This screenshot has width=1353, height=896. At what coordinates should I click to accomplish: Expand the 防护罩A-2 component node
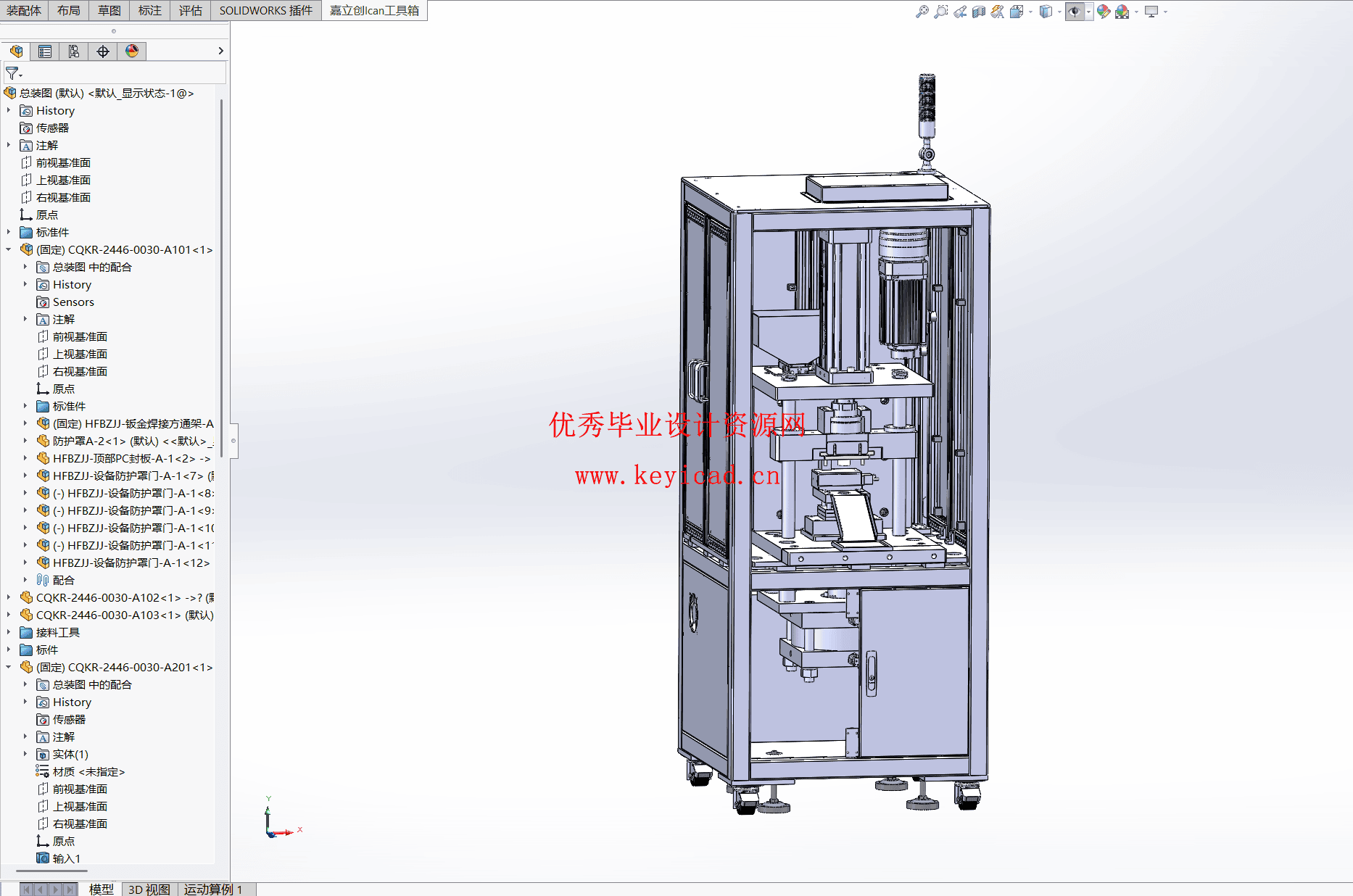point(25,441)
